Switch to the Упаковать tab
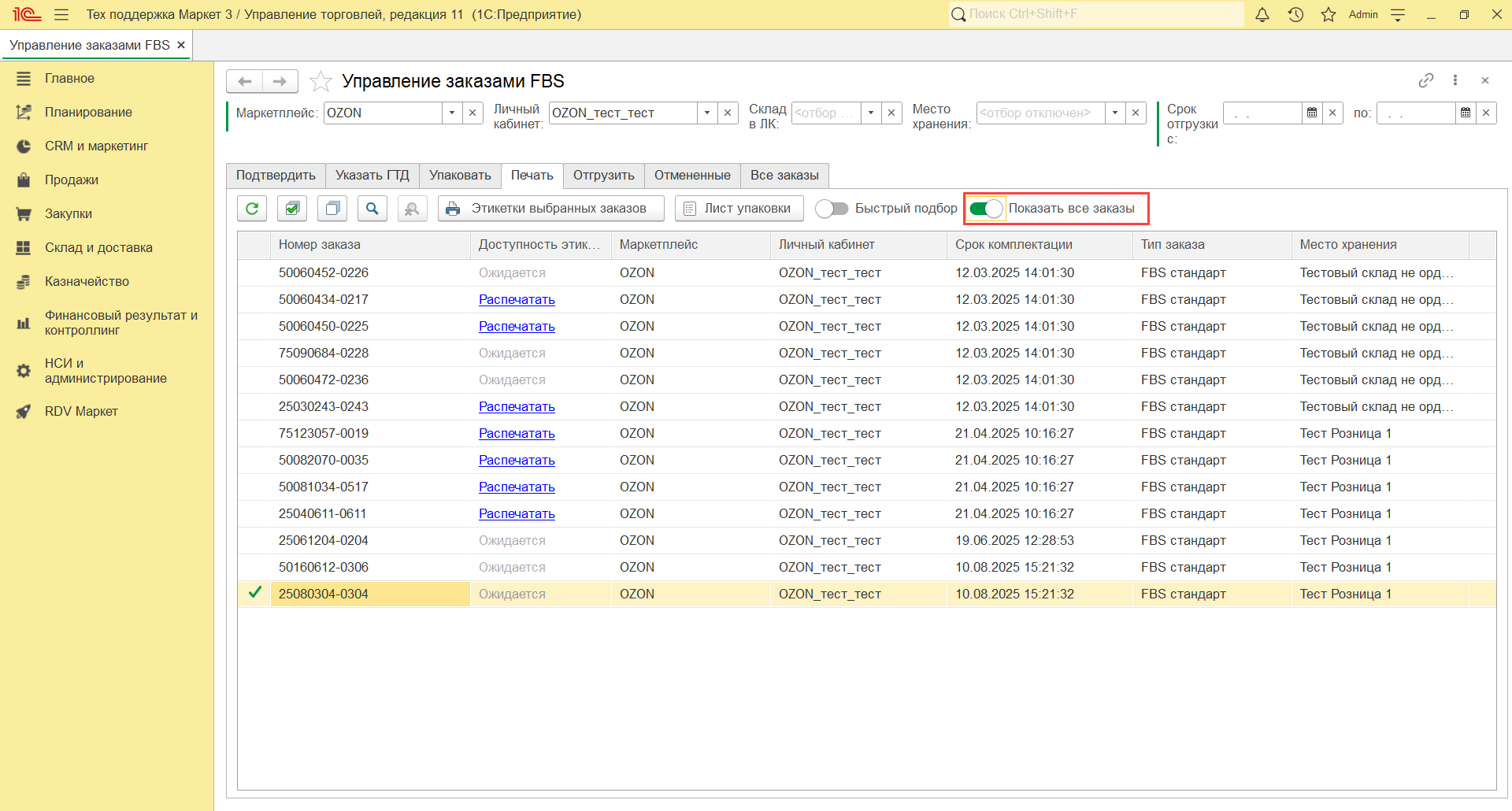The image size is (1512, 811). 460,176
